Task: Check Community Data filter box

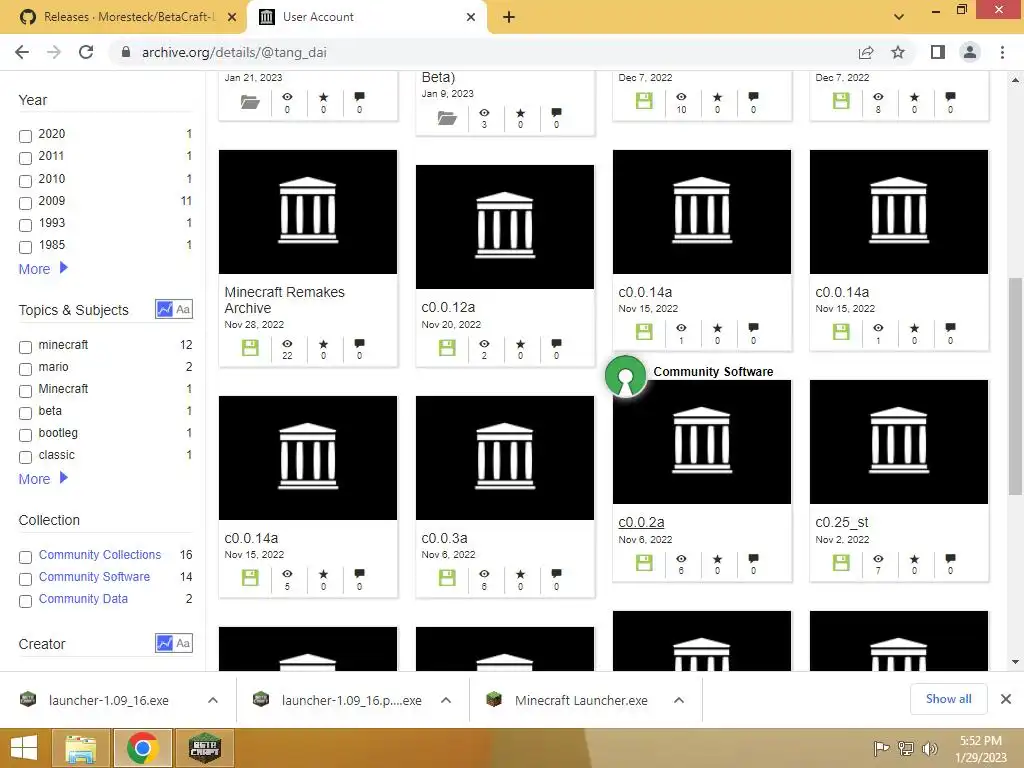Action: coord(25,601)
